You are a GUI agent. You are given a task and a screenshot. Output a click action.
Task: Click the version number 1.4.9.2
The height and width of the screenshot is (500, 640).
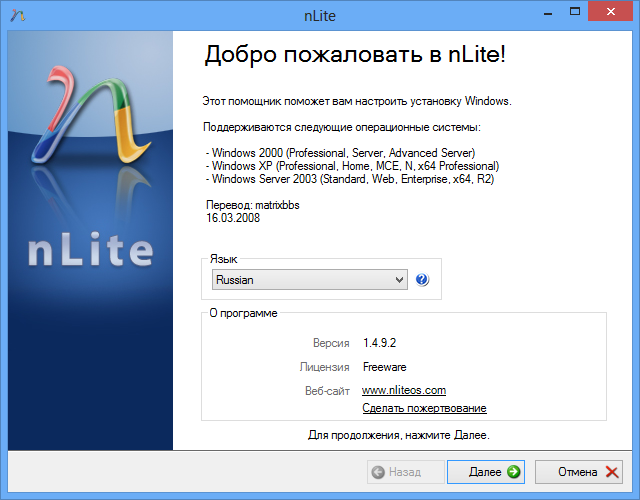pos(380,343)
